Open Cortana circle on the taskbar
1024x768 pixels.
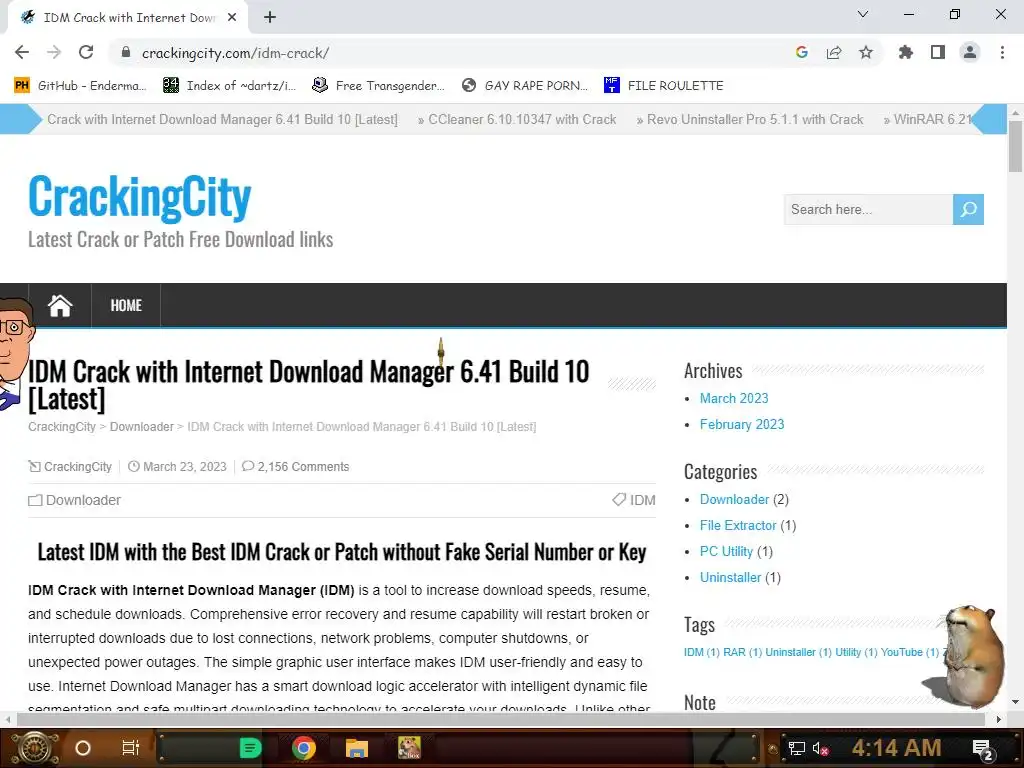83,748
